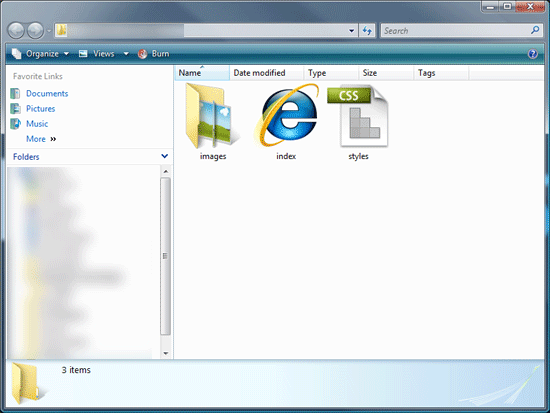The width and height of the screenshot is (550, 413).
Task: Click the Music link icon
Action: point(15,124)
